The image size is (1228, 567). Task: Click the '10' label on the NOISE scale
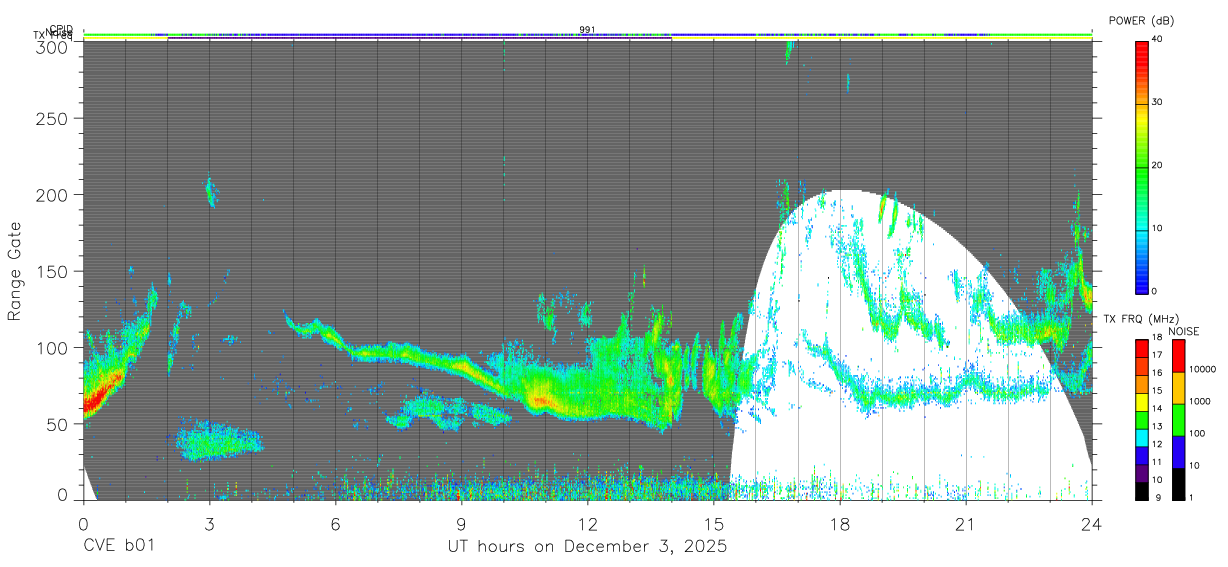pyautogui.click(x=1193, y=466)
